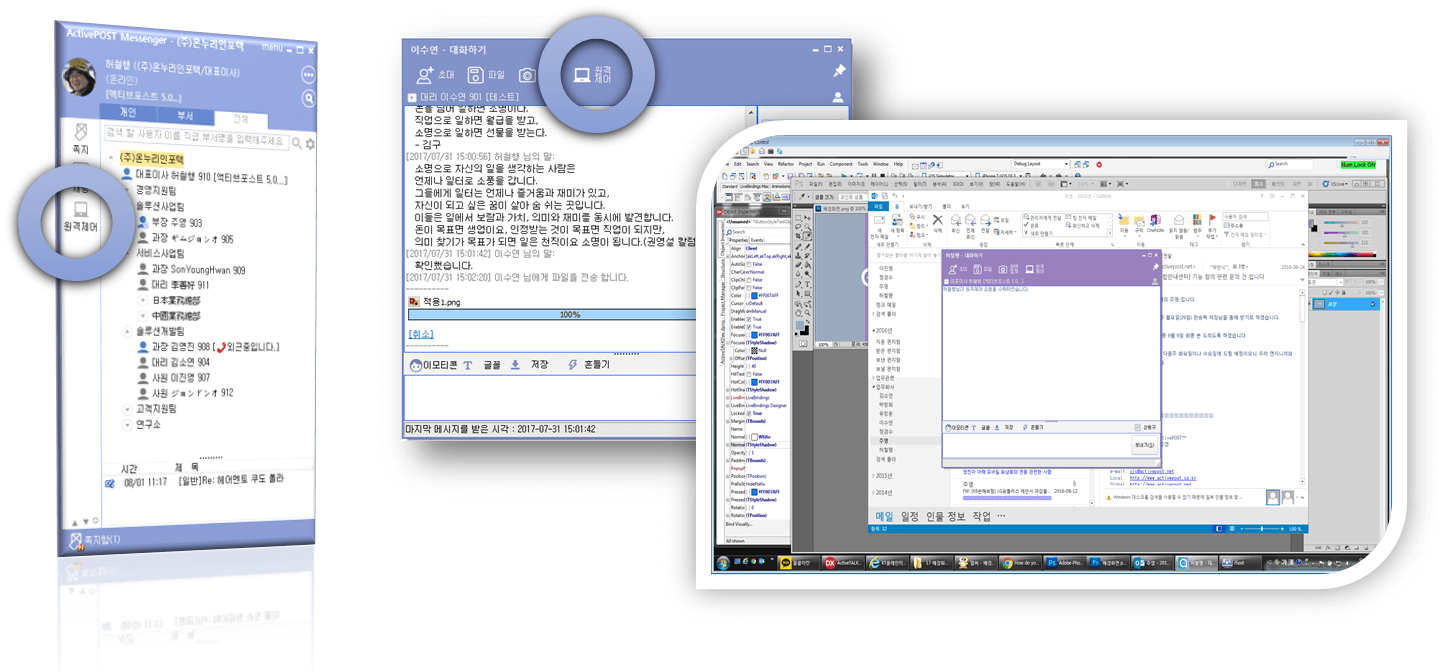Expand the 경영지원팀 department node
Image resolution: width=1449 pixels, height=672 pixels.
[x=127, y=189]
